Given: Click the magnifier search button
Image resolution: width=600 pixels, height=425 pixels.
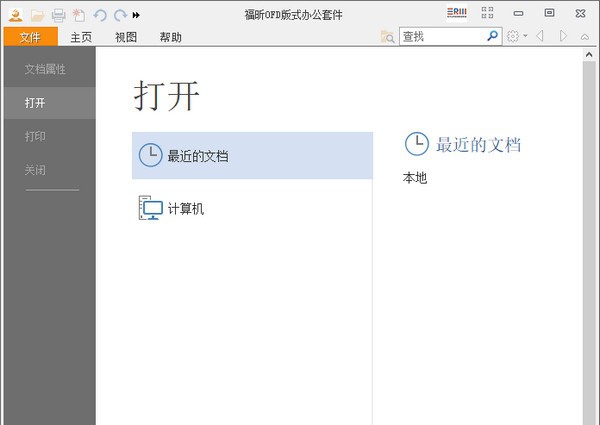Looking at the screenshot, I should coord(492,36).
